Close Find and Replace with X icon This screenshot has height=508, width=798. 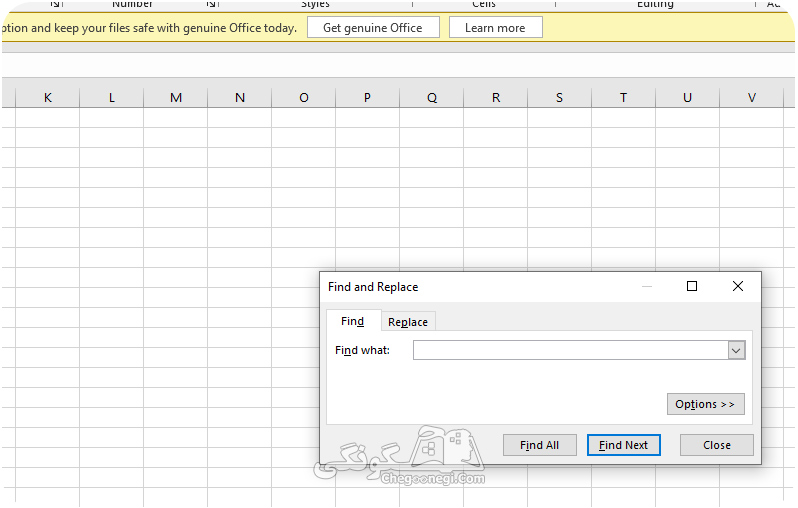click(737, 286)
